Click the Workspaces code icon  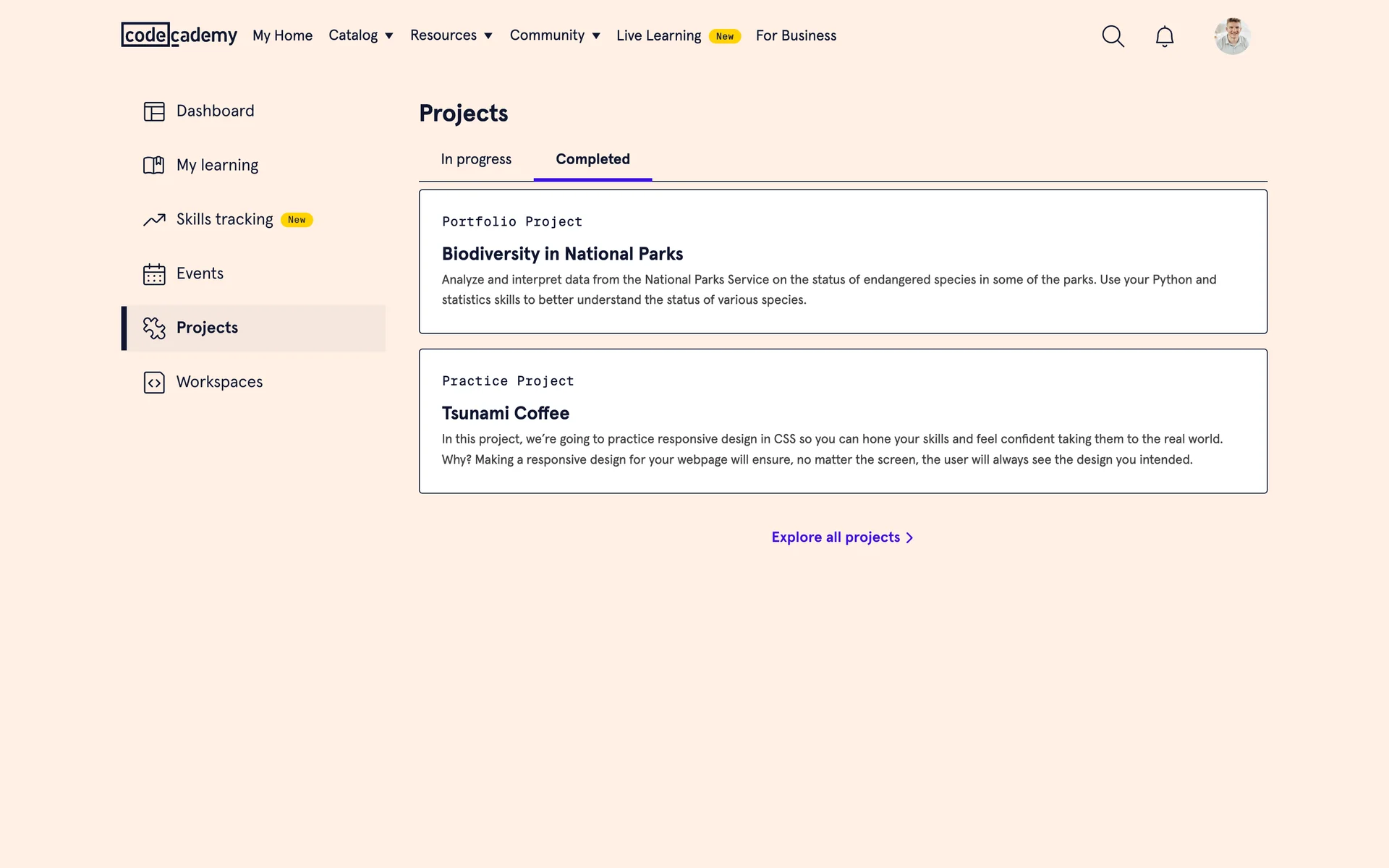pyautogui.click(x=154, y=383)
